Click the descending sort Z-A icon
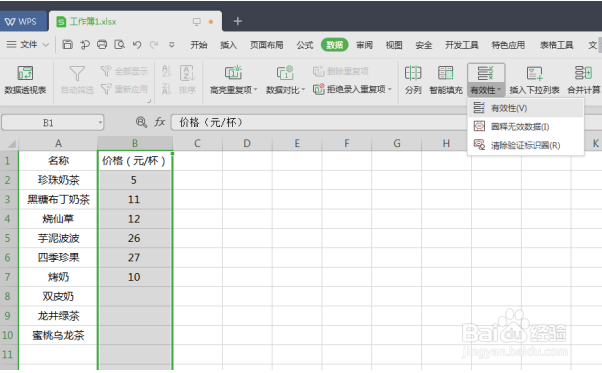This screenshot has height=373, width=602. click(166, 89)
